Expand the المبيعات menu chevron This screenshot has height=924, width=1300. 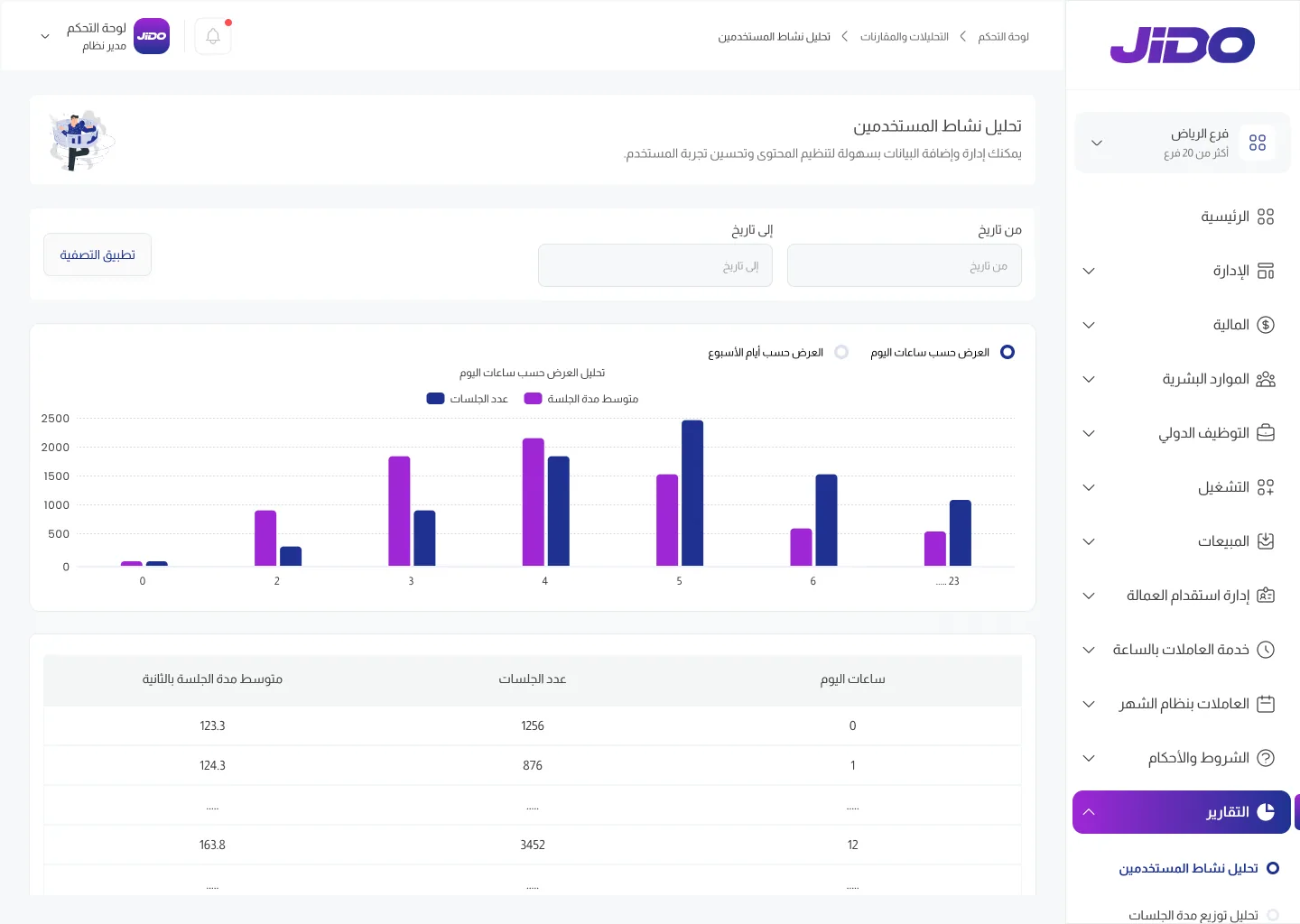tap(1089, 541)
